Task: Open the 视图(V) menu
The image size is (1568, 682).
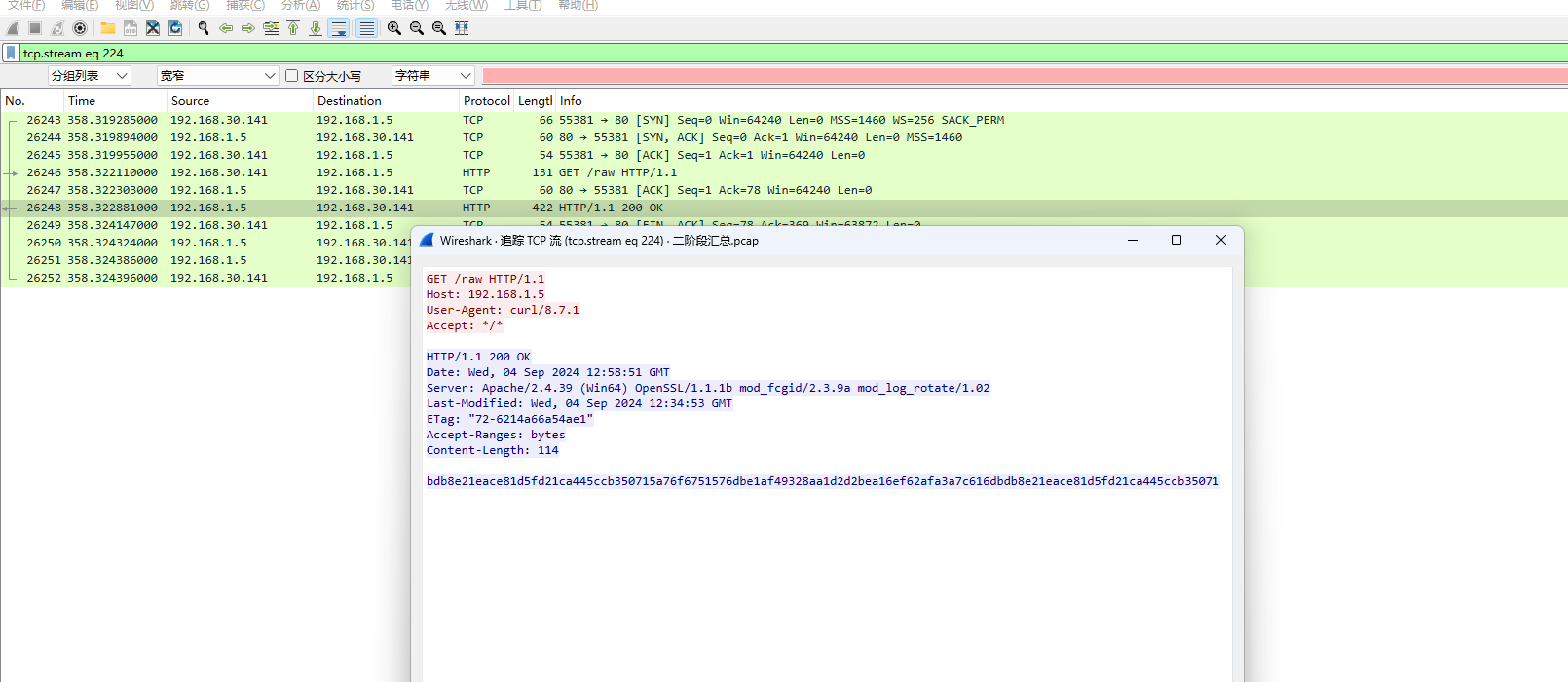Action: (x=134, y=5)
